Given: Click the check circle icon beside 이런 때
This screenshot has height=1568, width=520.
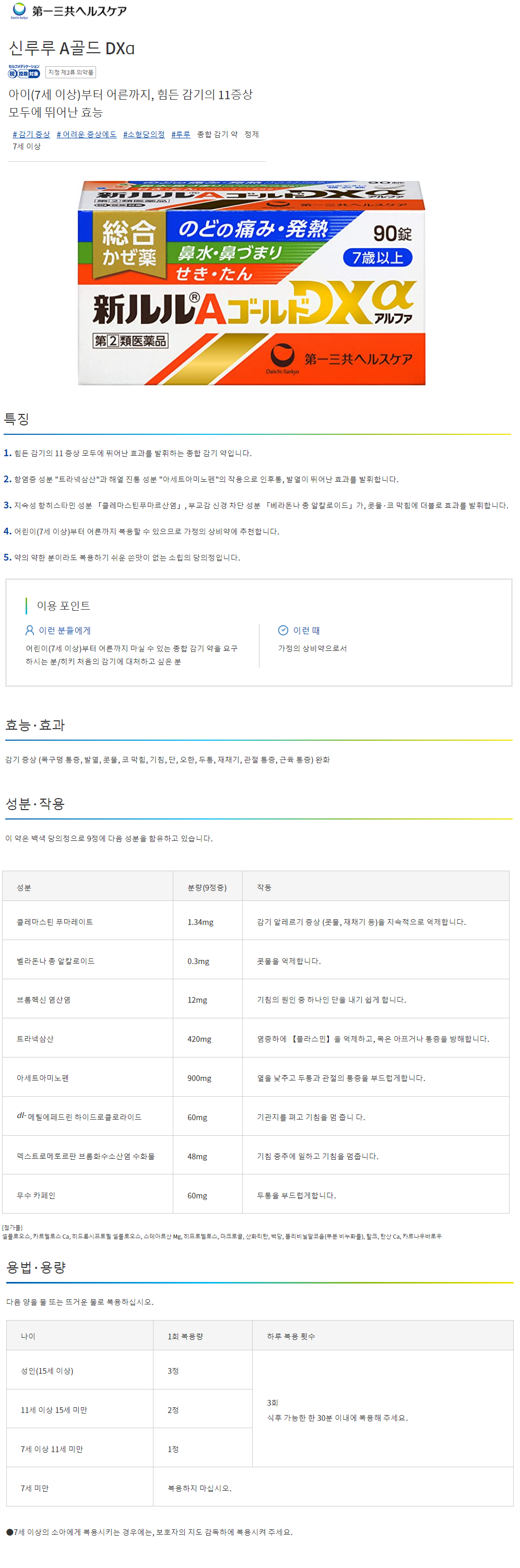Looking at the screenshot, I should click(282, 630).
